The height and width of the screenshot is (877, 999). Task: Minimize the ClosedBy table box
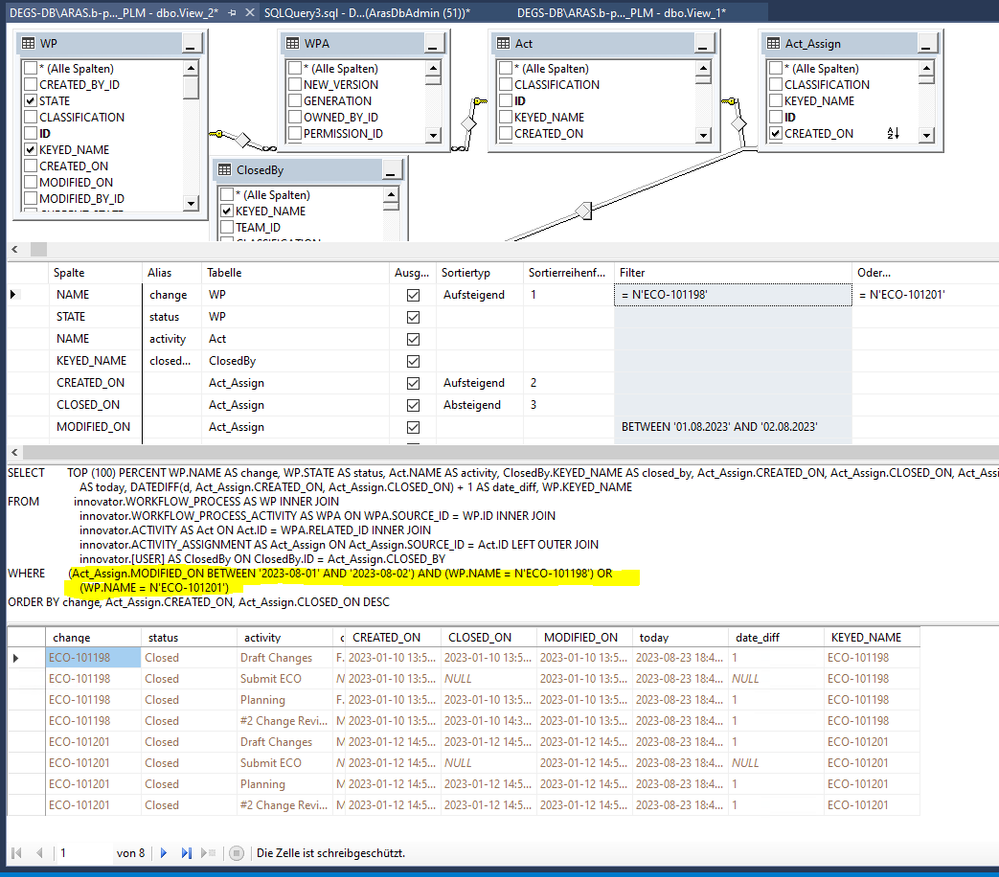(x=391, y=170)
